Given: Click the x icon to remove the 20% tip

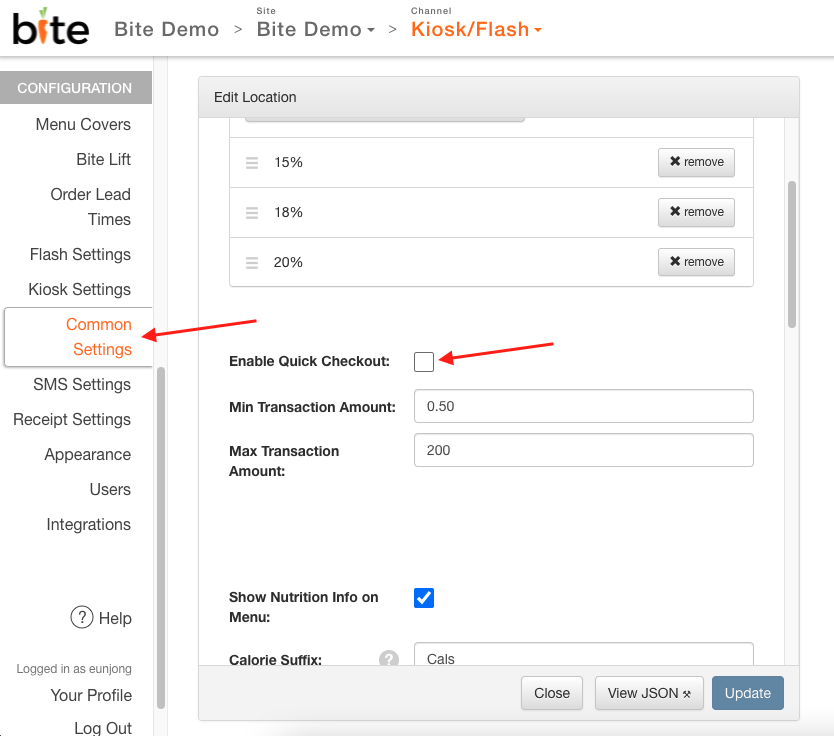Looking at the screenshot, I should [x=676, y=262].
